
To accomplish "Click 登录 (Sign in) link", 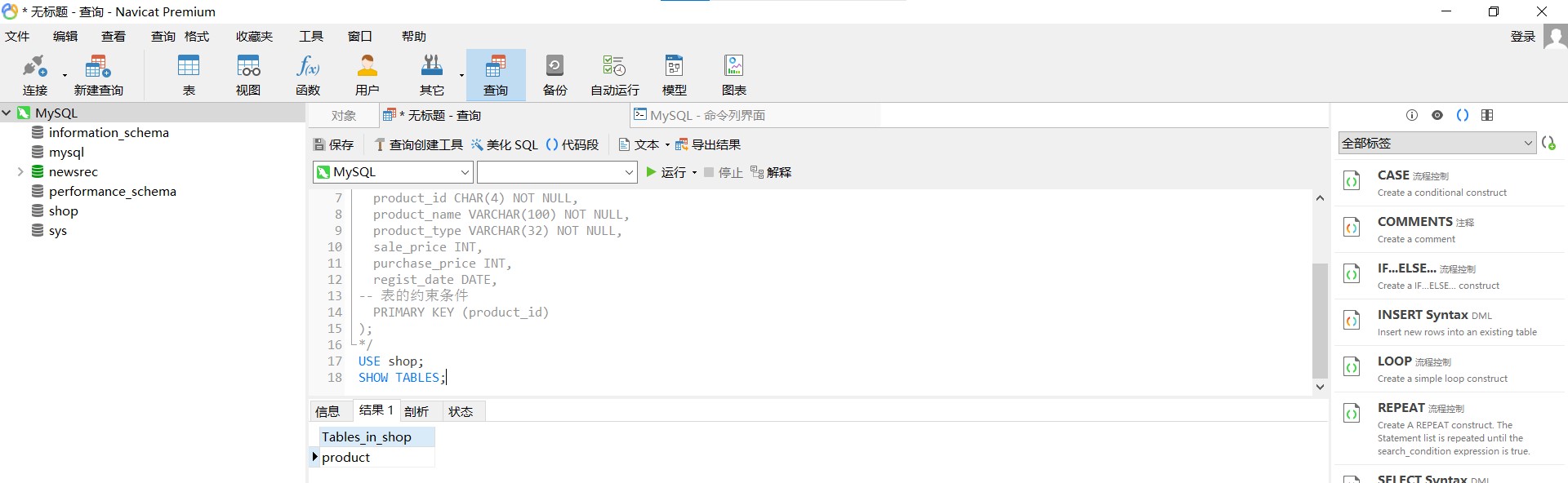I will (x=1523, y=36).
